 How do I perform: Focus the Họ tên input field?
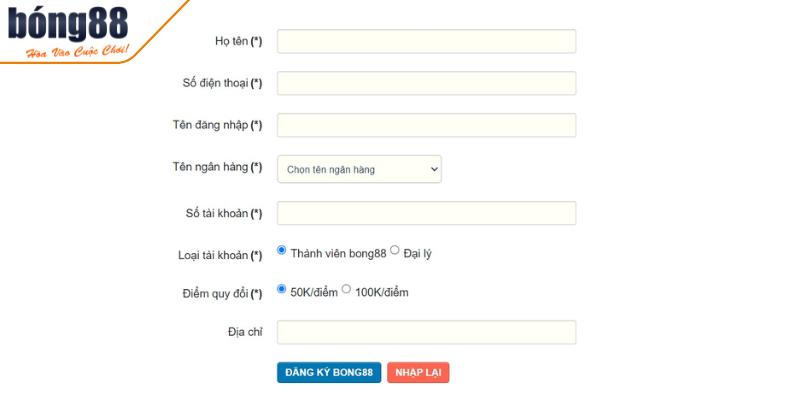[x=426, y=41]
